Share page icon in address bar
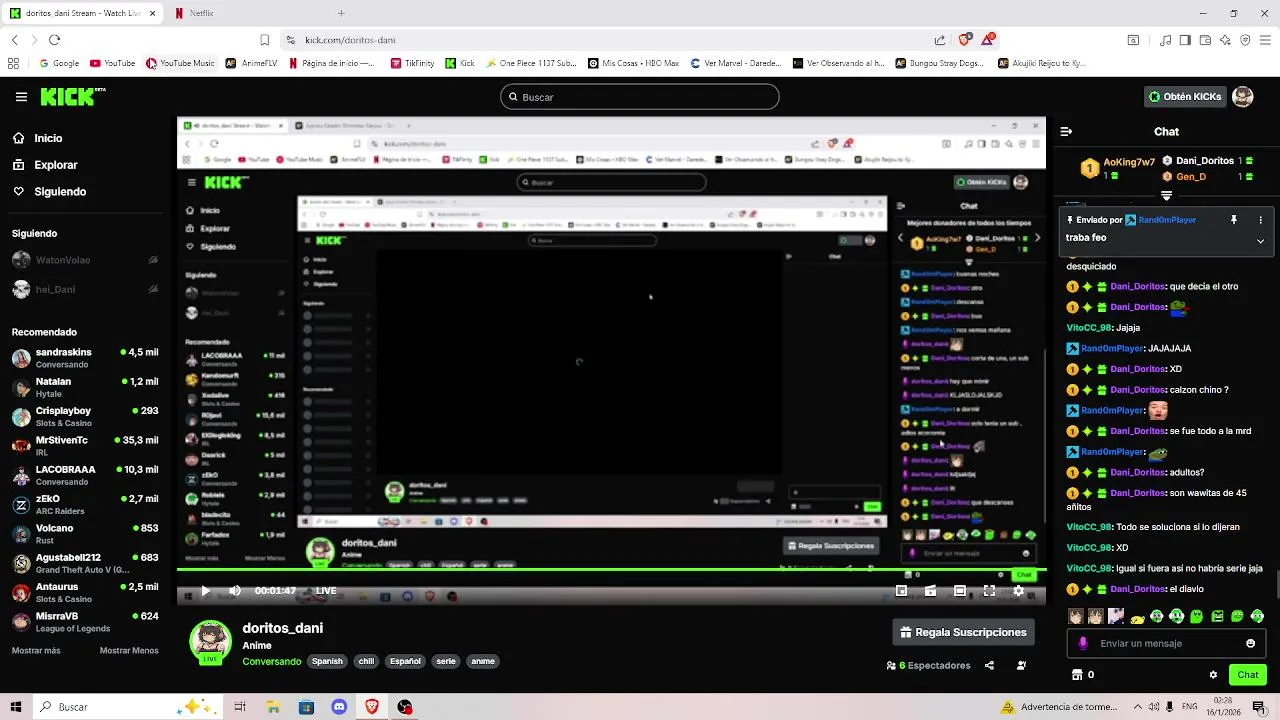Image resolution: width=1280 pixels, height=720 pixels. [x=940, y=40]
